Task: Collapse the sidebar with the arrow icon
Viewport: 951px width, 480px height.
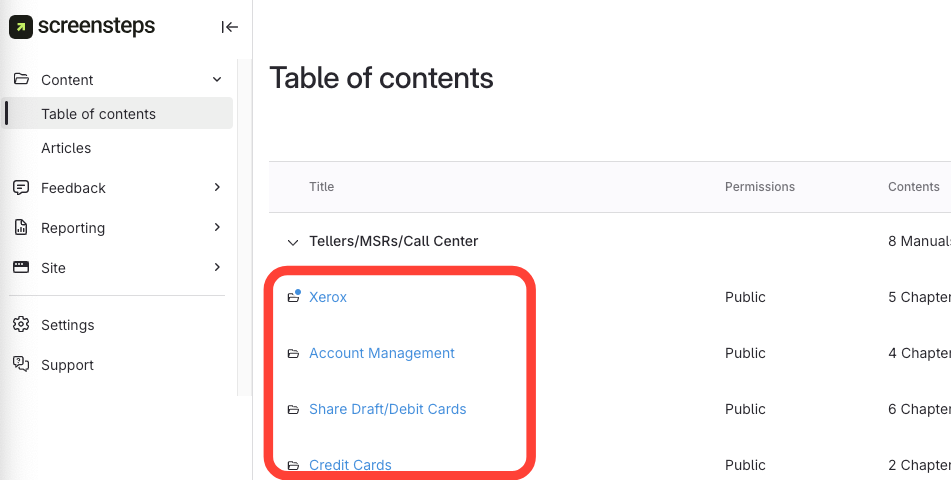Action: click(x=229, y=27)
